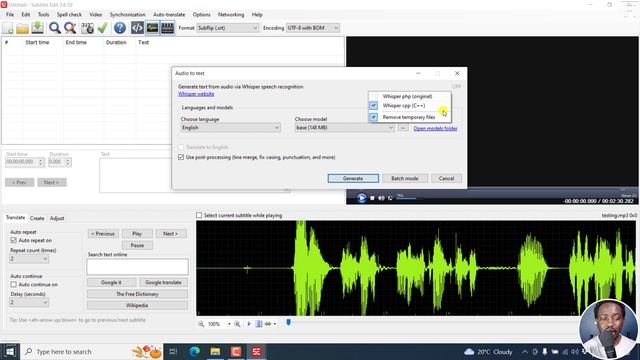This screenshot has height=360, width=640.
Task: Expand the Choose language dropdown
Action: pyautogui.click(x=230, y=128)
